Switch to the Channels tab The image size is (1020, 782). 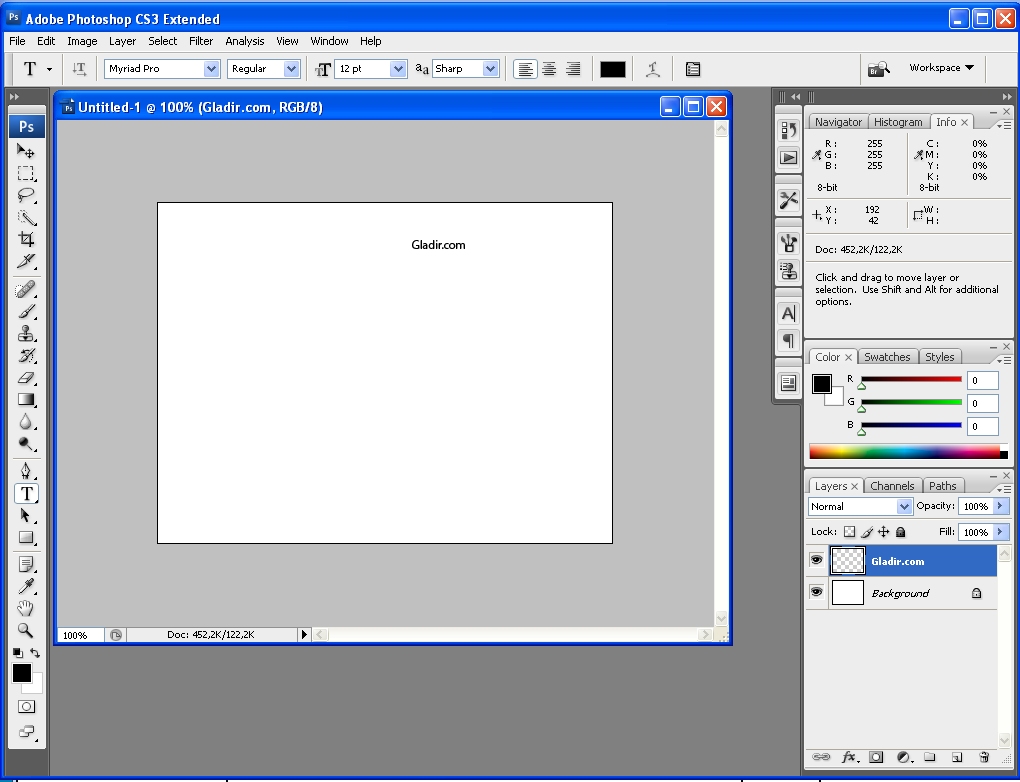[x=892, y=486]
